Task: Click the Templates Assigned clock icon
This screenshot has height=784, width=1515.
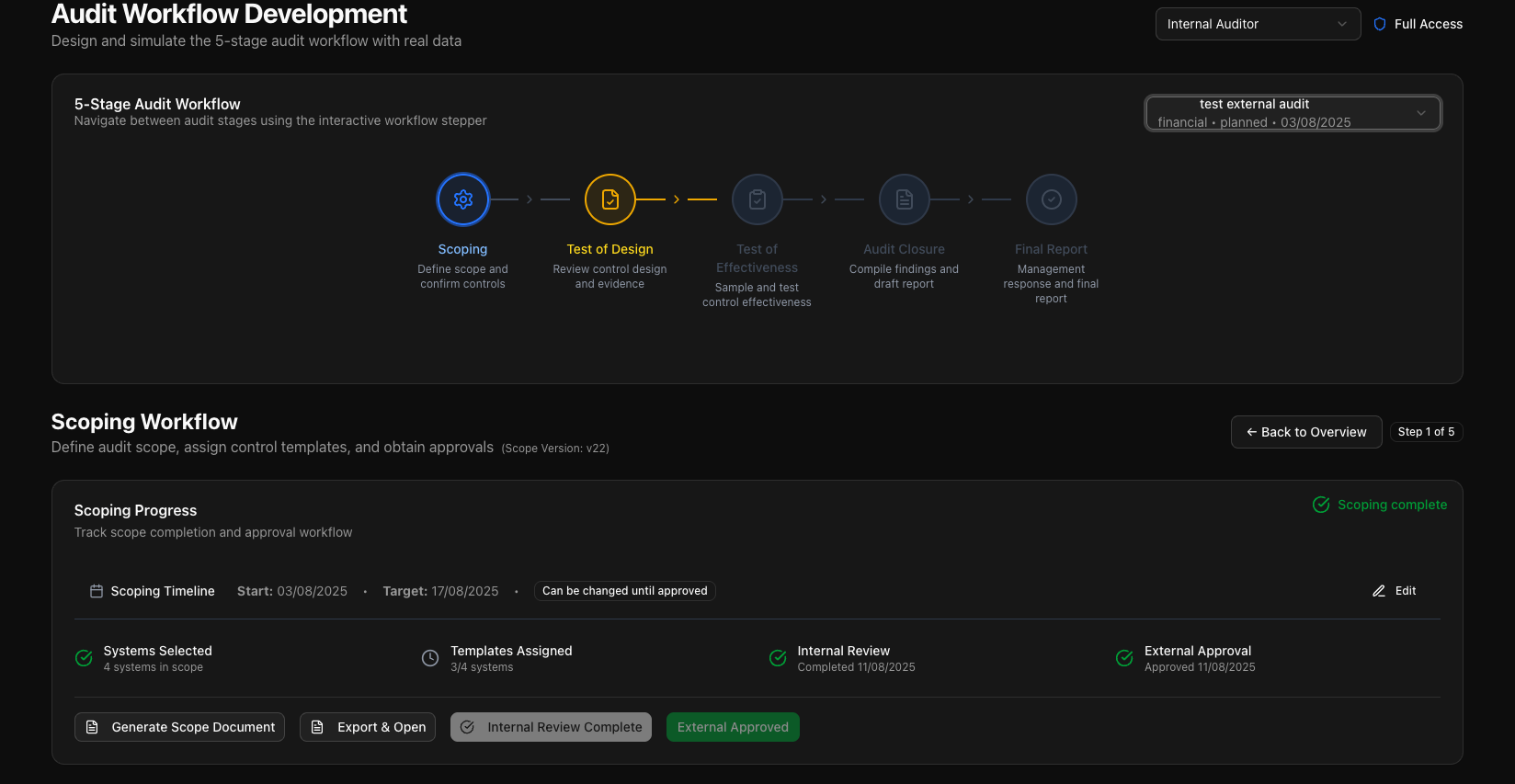Action: (430, 658)
